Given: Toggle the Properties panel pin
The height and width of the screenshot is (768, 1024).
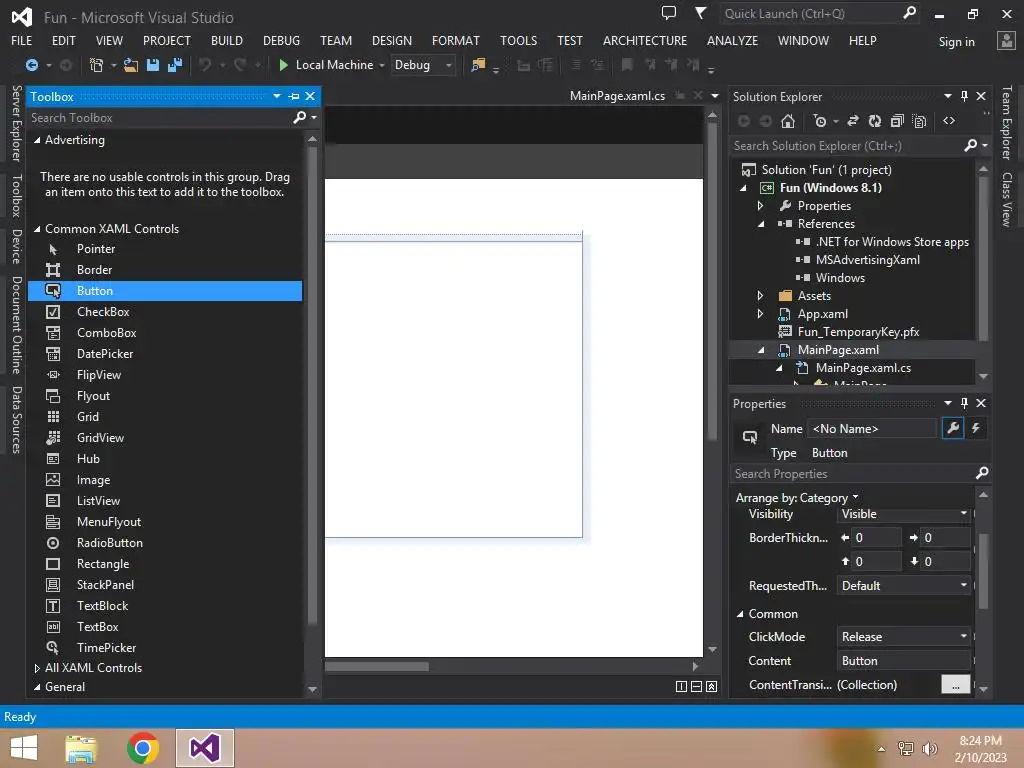Looking at the screenshot, I should [965, 403].
